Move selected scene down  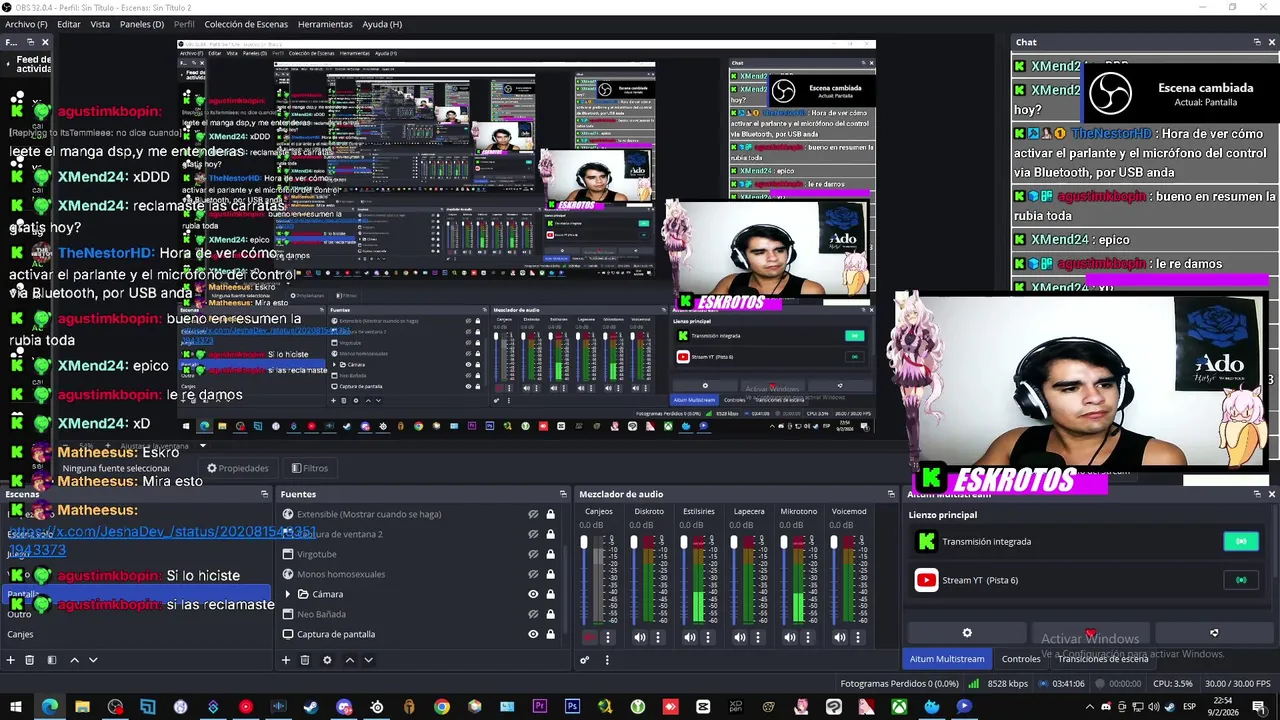click(93, 660)
